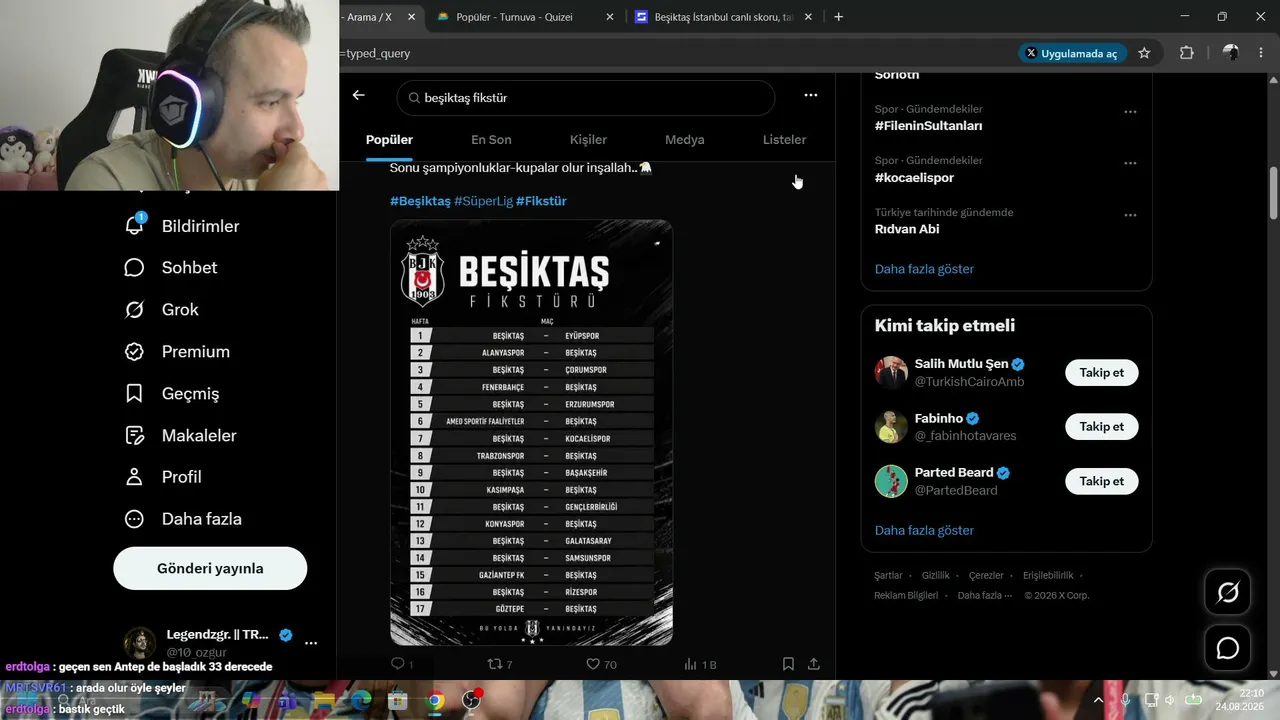Open the Gizlilik footer link
The image size is (1280, 720).
coord(936,575)
